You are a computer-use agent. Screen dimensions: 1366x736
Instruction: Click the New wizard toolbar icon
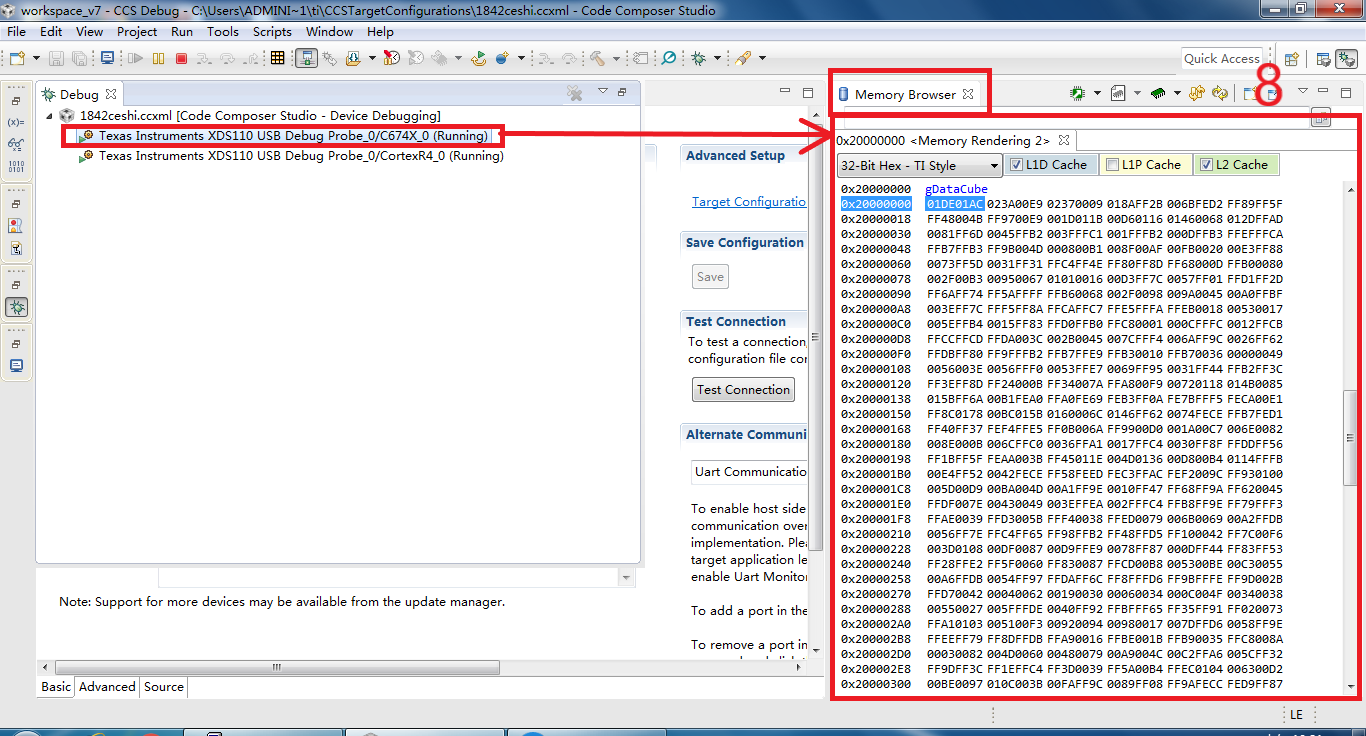pyautogui.click(x=17, y=58)
